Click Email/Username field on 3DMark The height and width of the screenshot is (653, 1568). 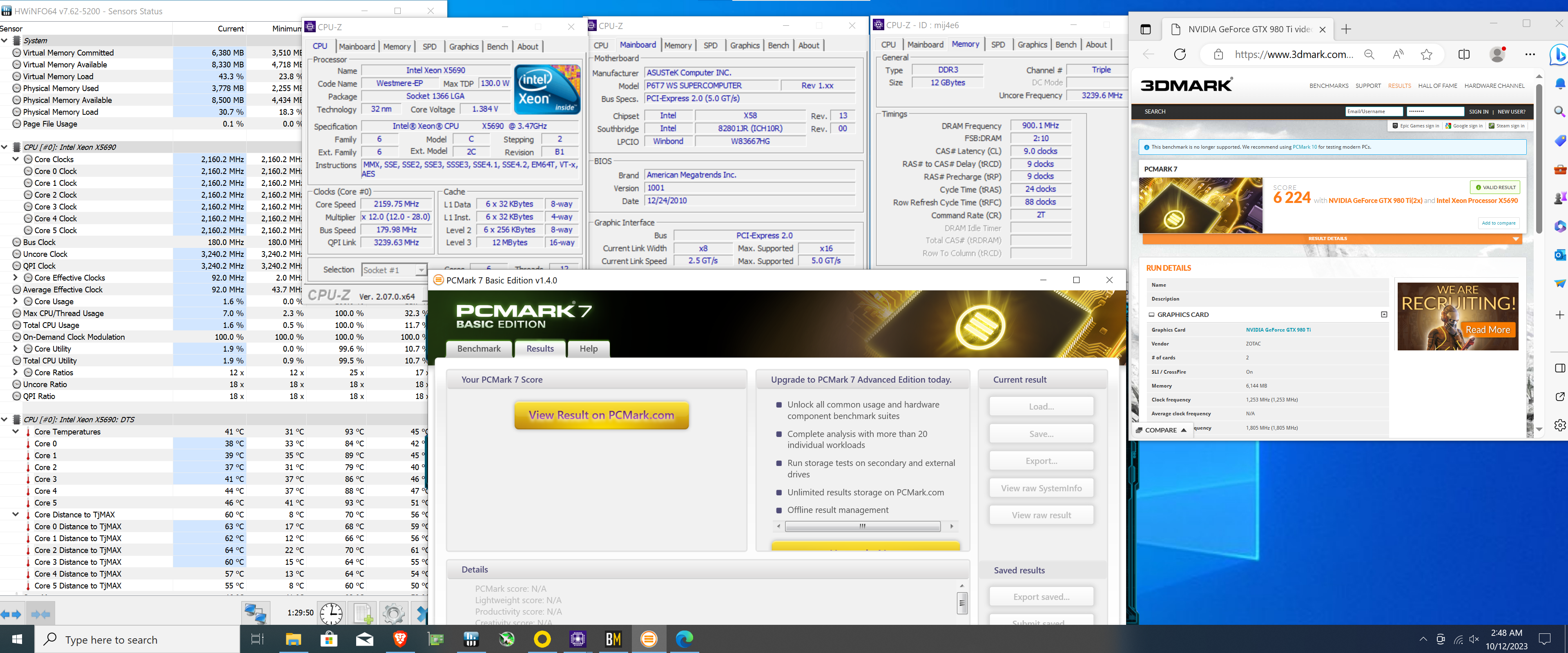click(1374, 111)
